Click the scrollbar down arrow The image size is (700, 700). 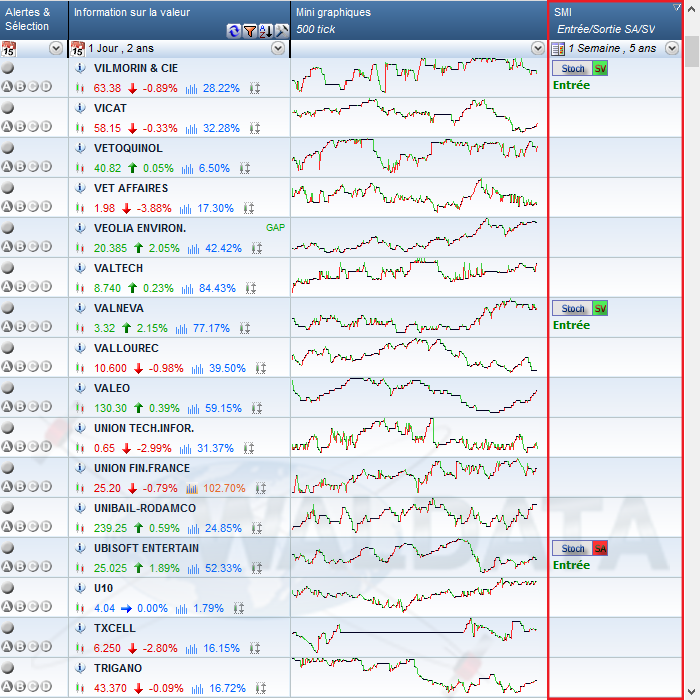coord(693,691)
